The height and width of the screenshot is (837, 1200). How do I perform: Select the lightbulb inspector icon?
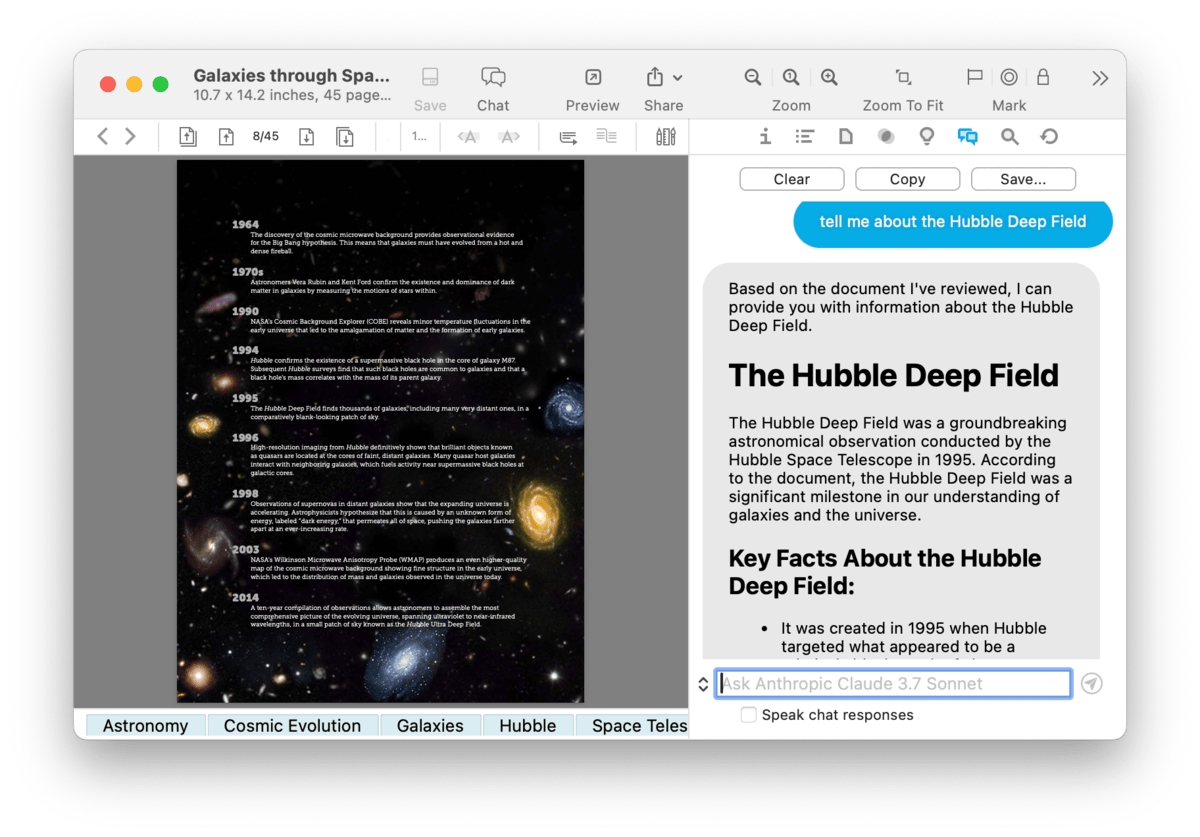[926, 137]
